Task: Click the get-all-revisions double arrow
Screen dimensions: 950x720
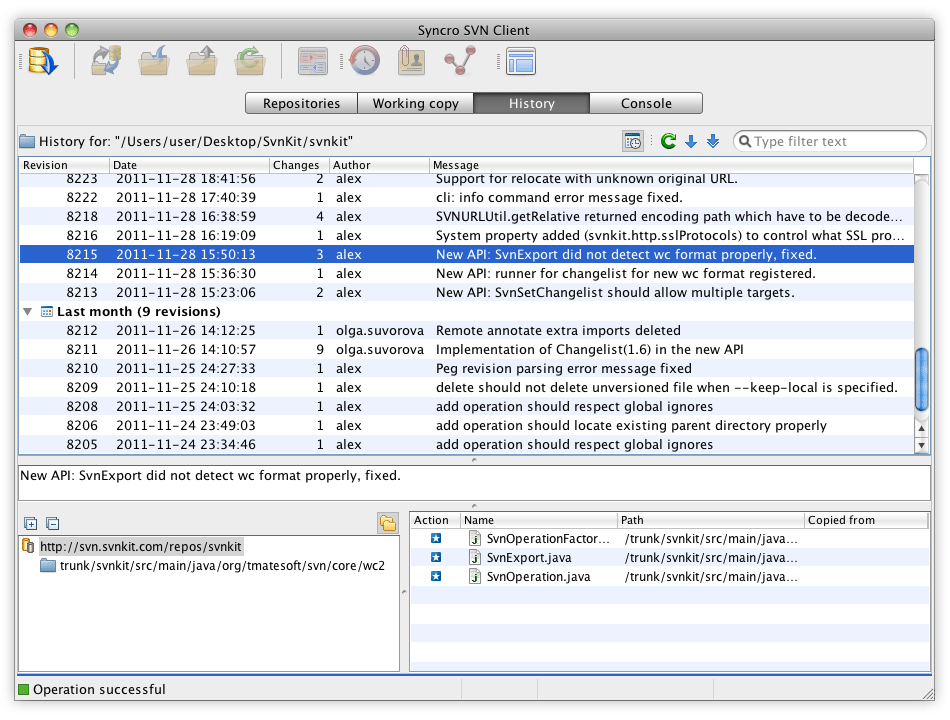Action: pos(713,140)
